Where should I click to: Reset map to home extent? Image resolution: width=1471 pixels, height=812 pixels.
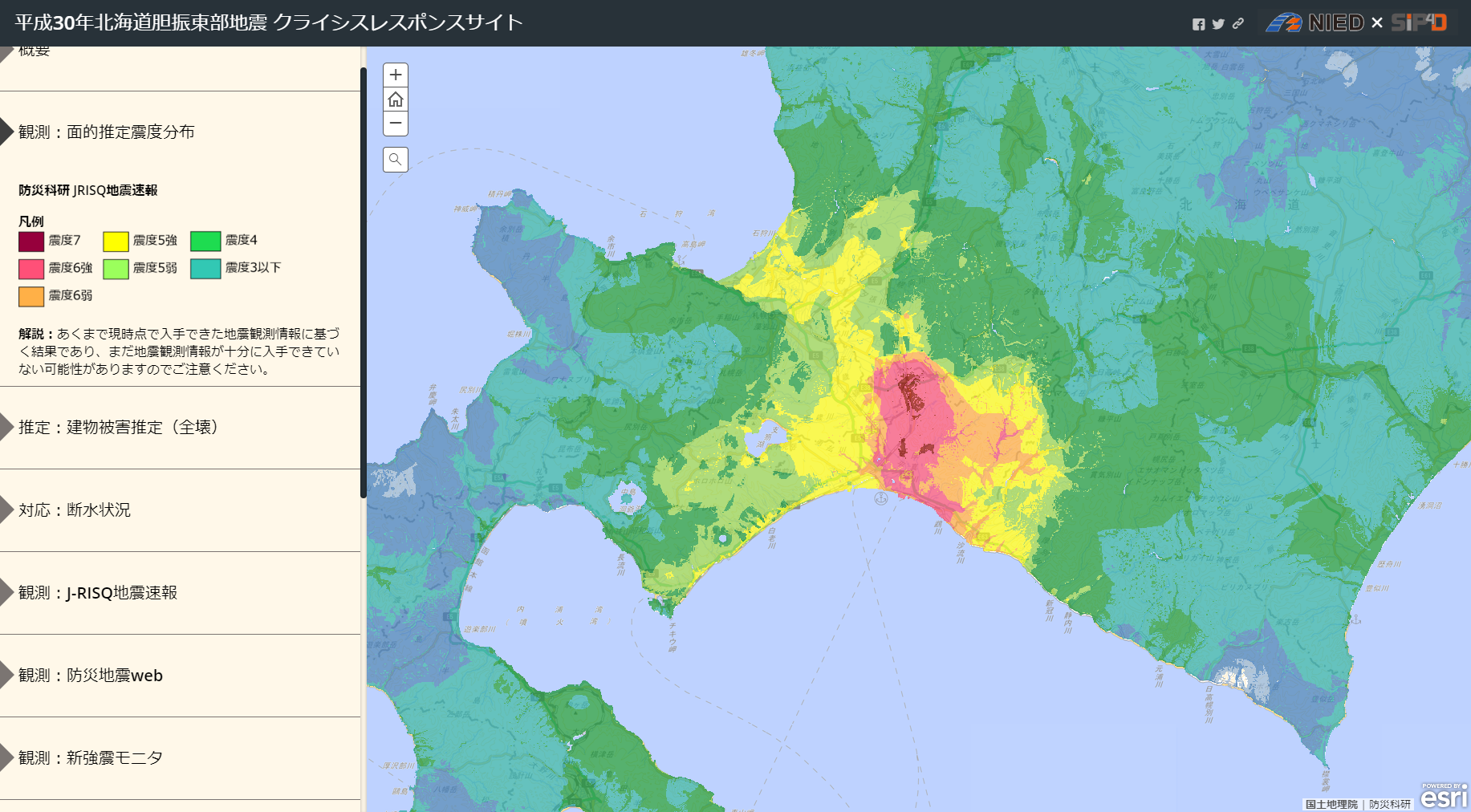pos(396,99)
